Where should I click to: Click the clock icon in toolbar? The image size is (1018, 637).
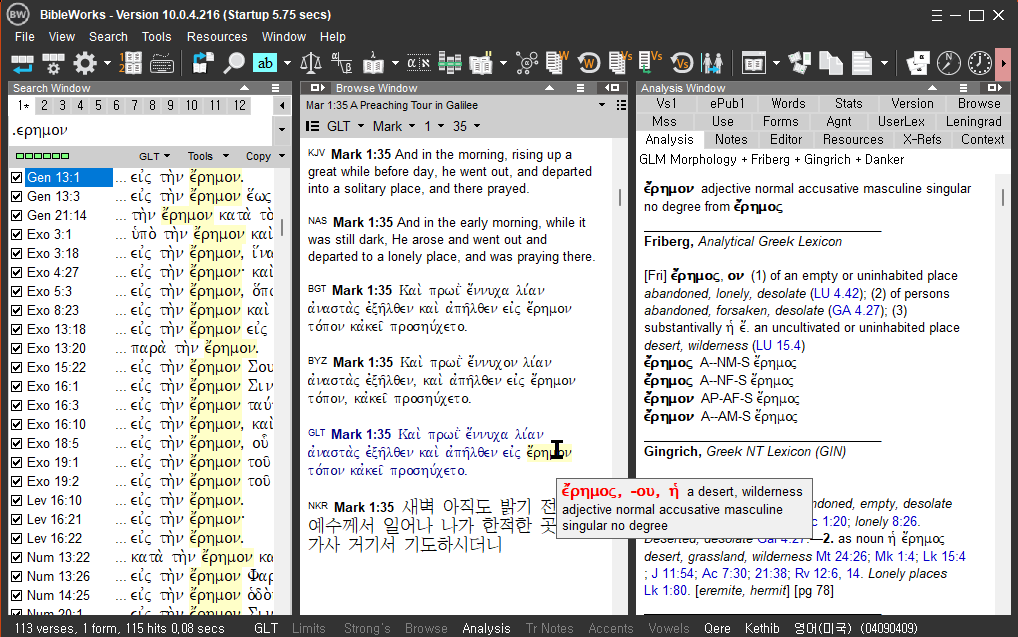click(980, 63)
